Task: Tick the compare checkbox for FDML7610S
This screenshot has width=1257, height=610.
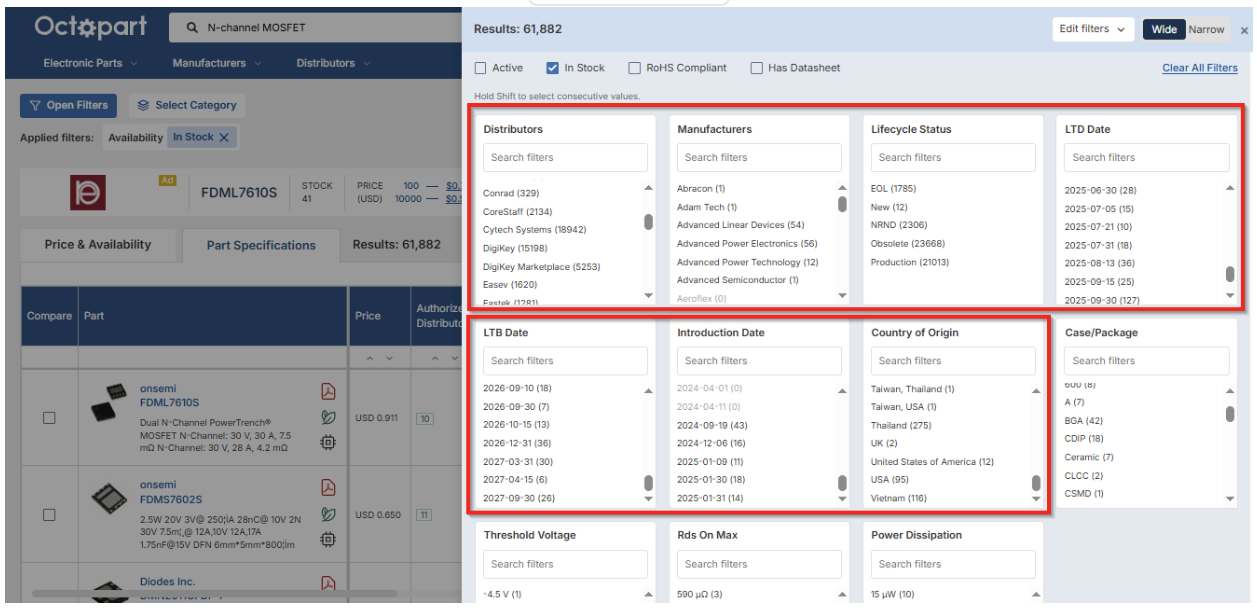Action: pos(49,418)
